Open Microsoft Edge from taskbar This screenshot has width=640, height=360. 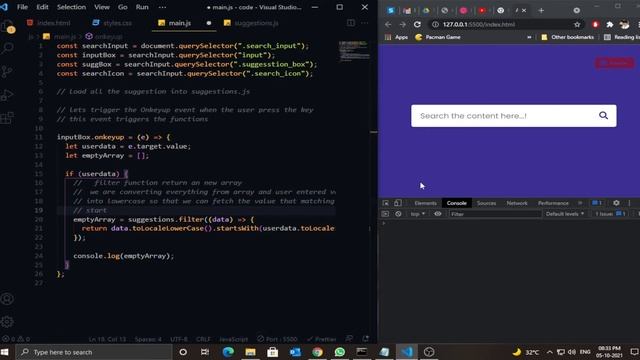tap(228, 352)
